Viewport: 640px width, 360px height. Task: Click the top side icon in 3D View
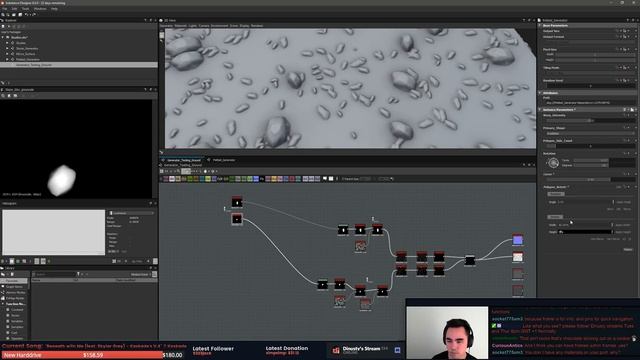(x=162, y=35)
